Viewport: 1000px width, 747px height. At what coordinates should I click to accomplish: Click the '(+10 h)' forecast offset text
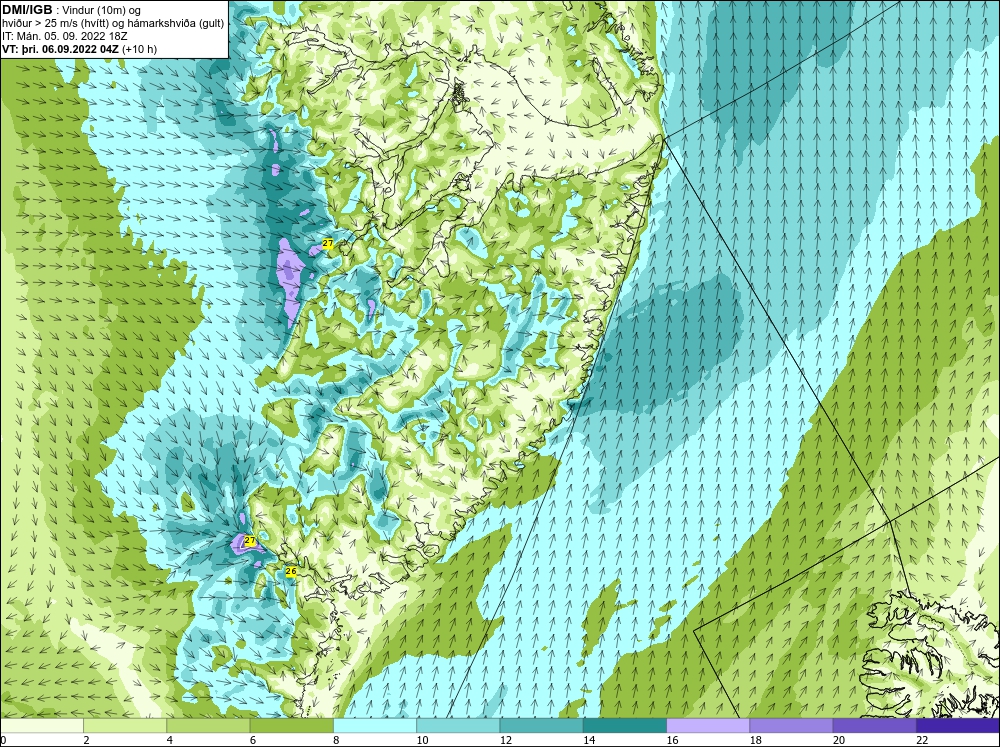[140, 48]
